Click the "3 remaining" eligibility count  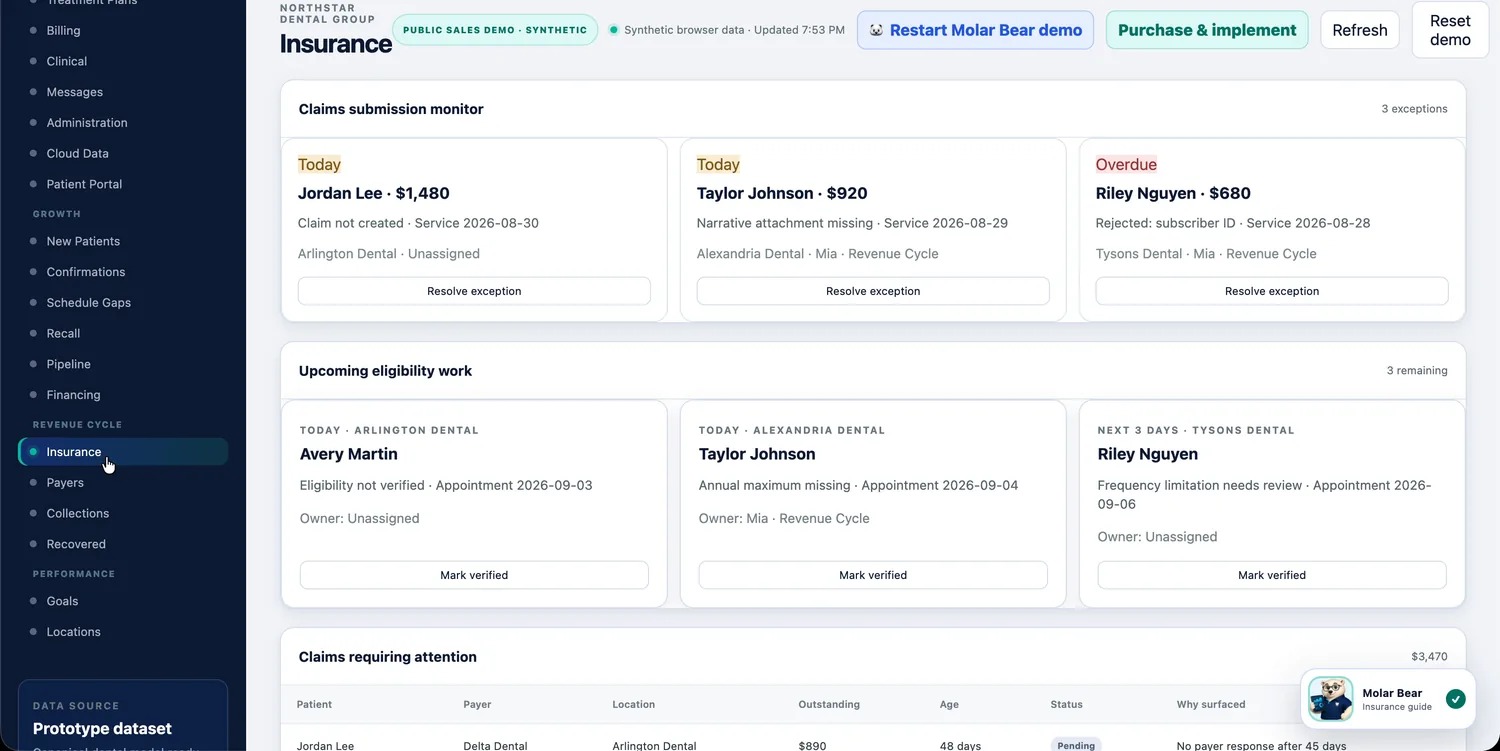click(x=1417, y=371)
